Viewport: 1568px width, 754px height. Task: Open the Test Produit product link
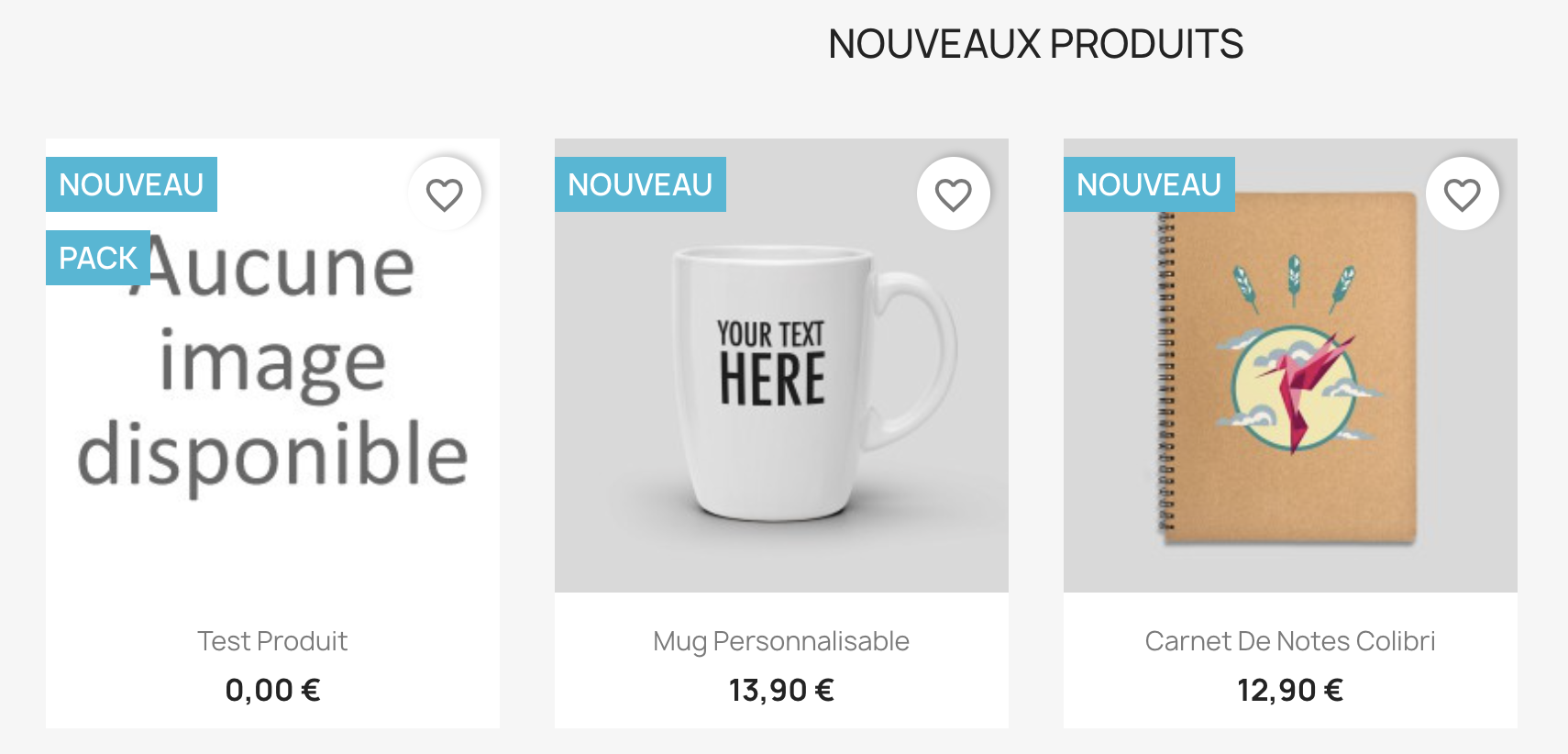(272, 640)
